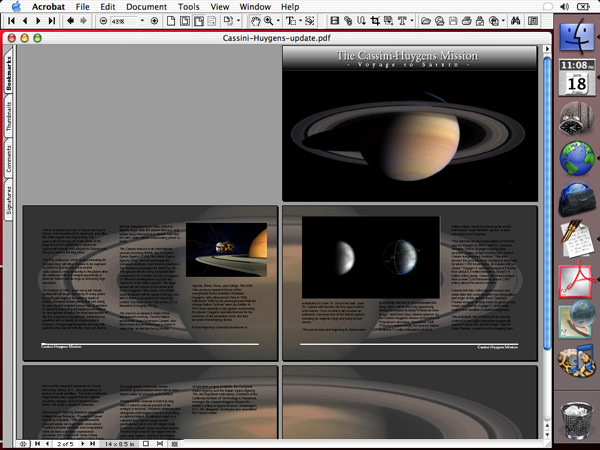Click the '14 x 8.5 in' page size
The width and height of the screenshot is (600, 450).
pos(119,444)
